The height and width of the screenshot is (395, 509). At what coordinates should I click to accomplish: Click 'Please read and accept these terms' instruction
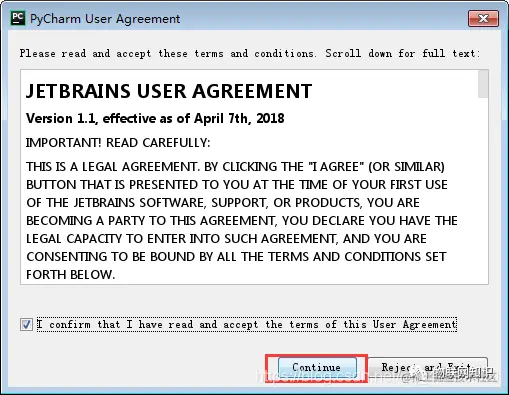(250, 53)
